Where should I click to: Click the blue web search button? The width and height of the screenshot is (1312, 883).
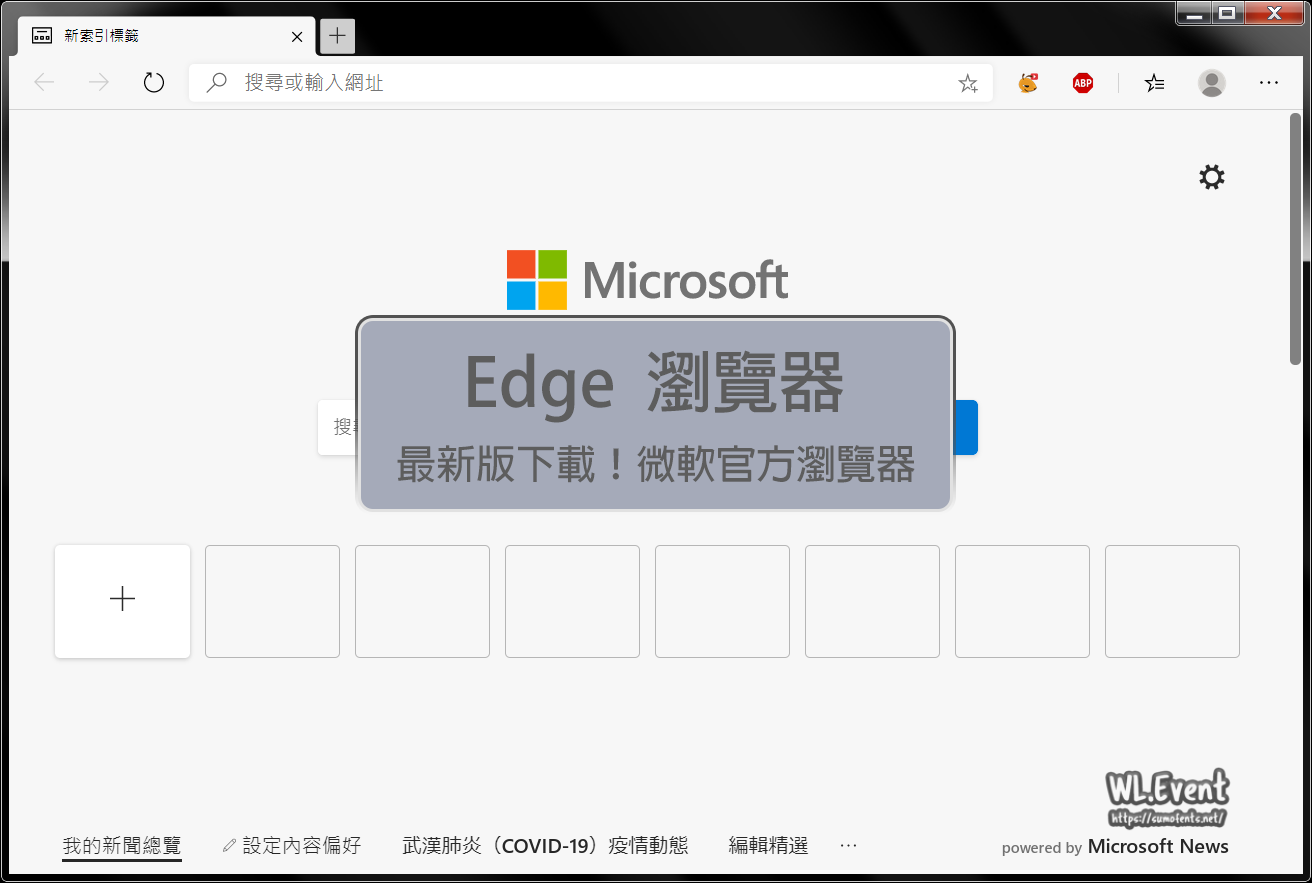pyautogui.click(x=966, y=427)
